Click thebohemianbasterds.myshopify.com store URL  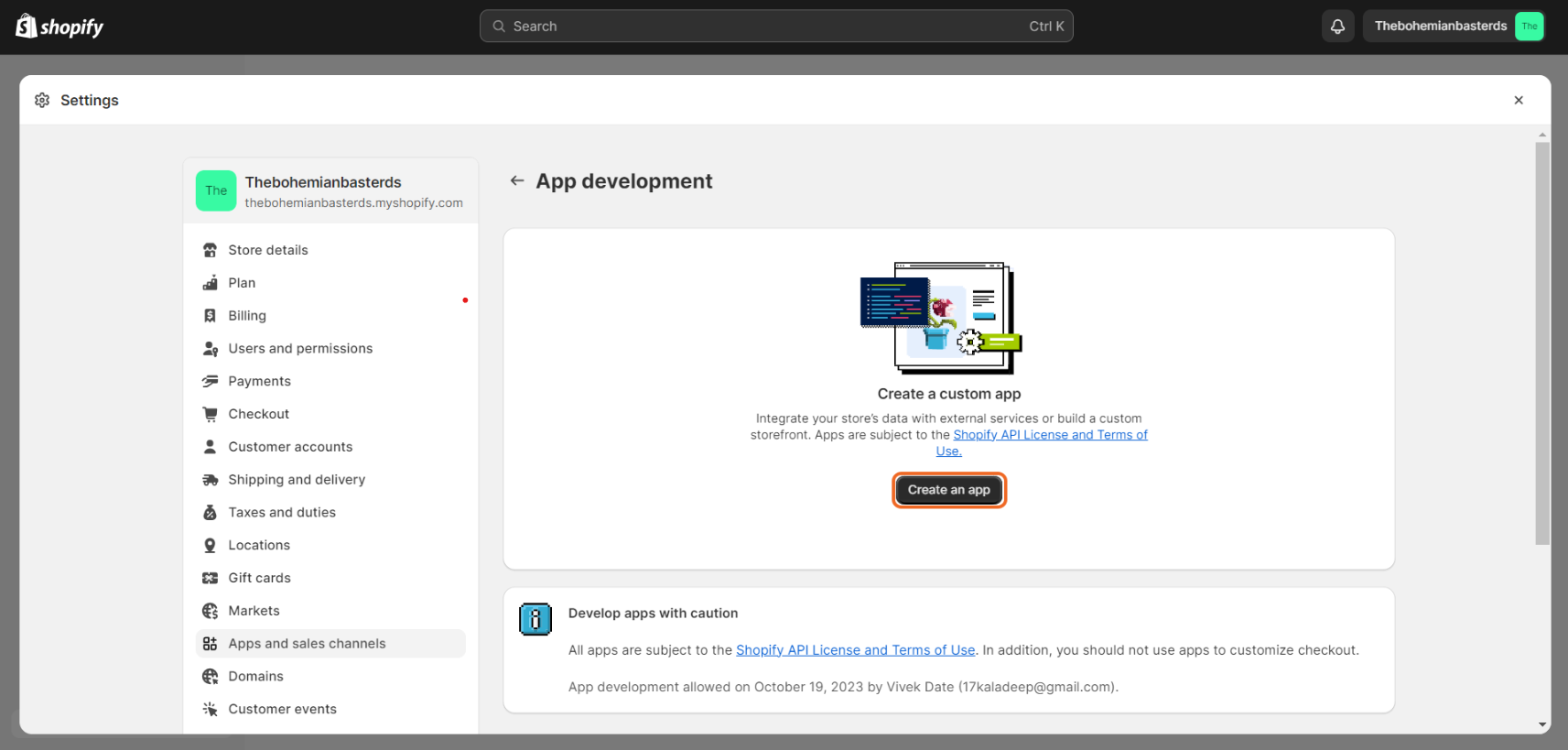[353, 203]
